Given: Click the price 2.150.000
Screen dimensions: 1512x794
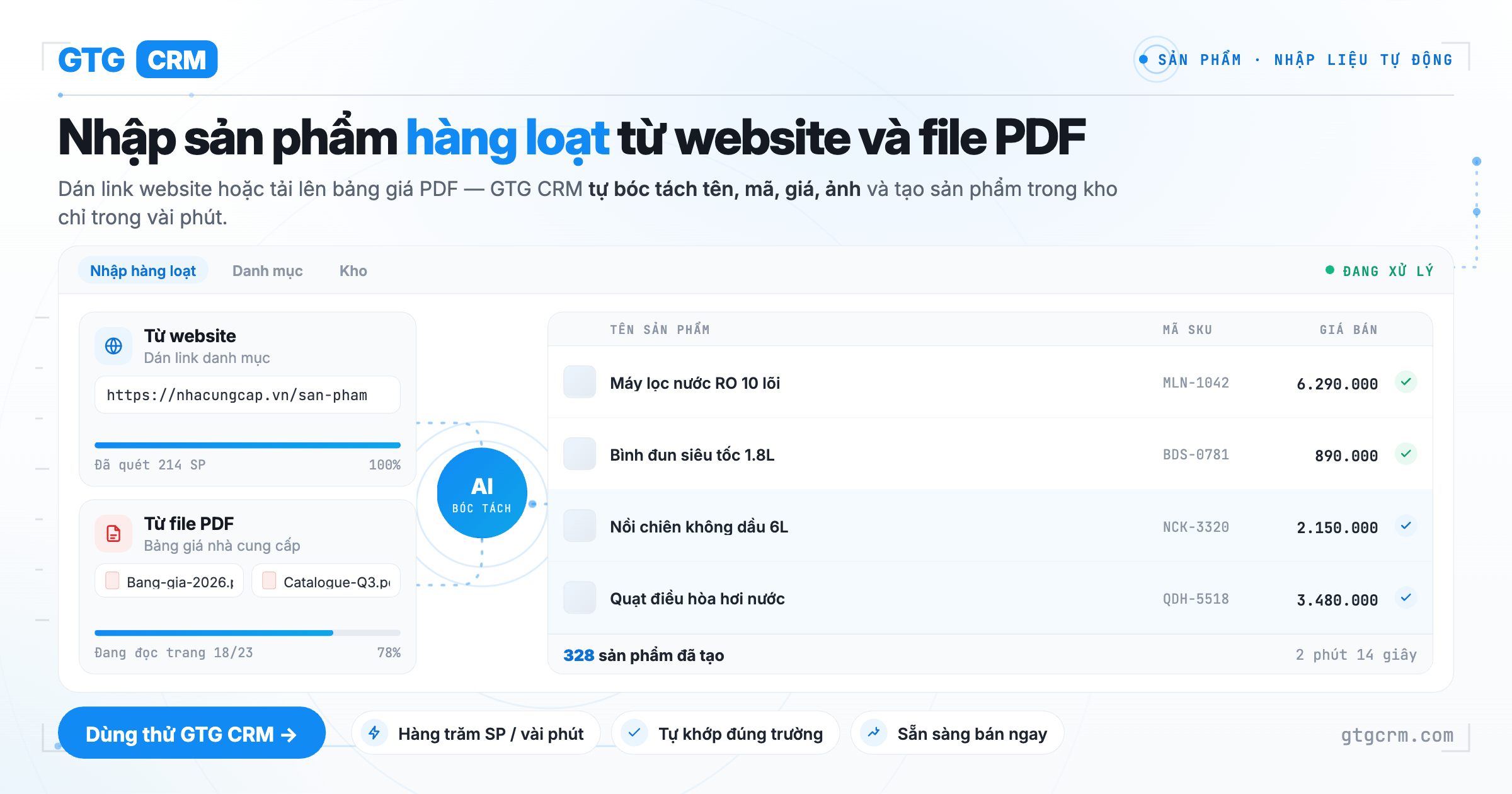Looking at the screenshot, I should 1337,527.
